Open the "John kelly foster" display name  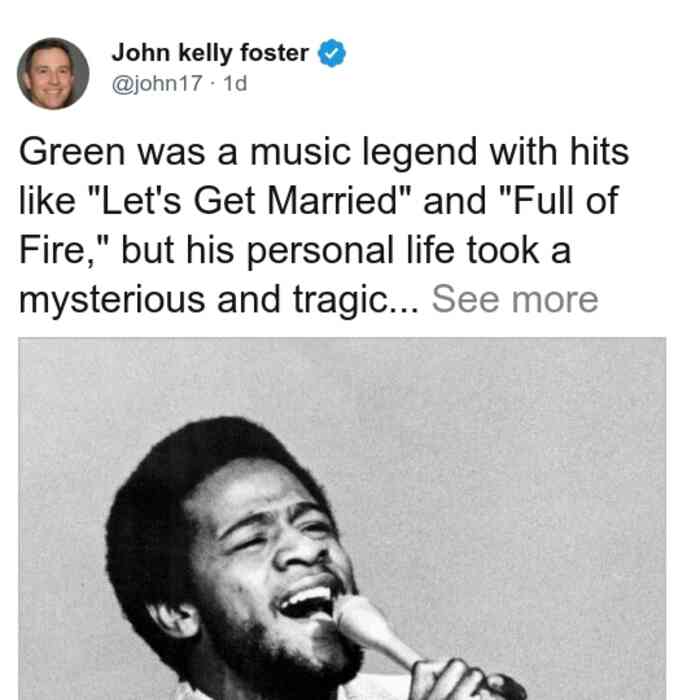[210, 53]
